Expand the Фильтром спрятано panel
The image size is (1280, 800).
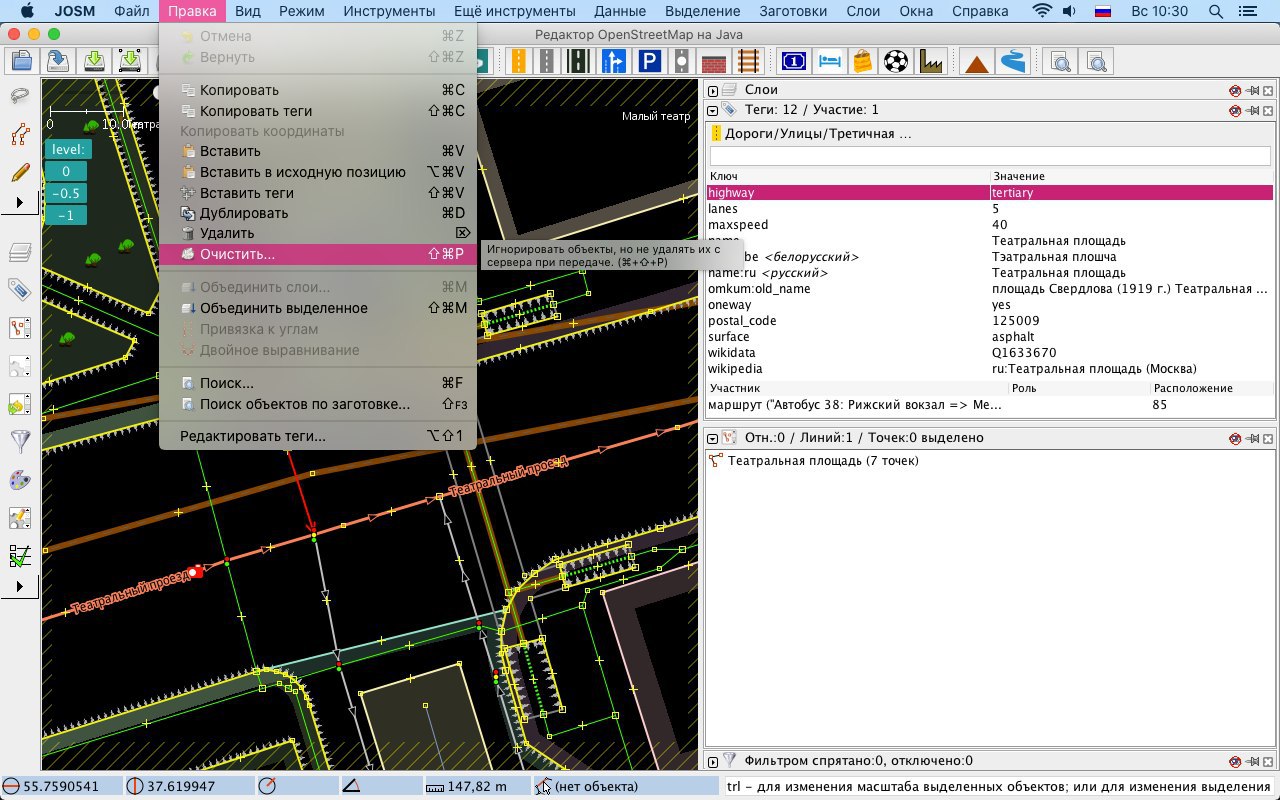713,762
